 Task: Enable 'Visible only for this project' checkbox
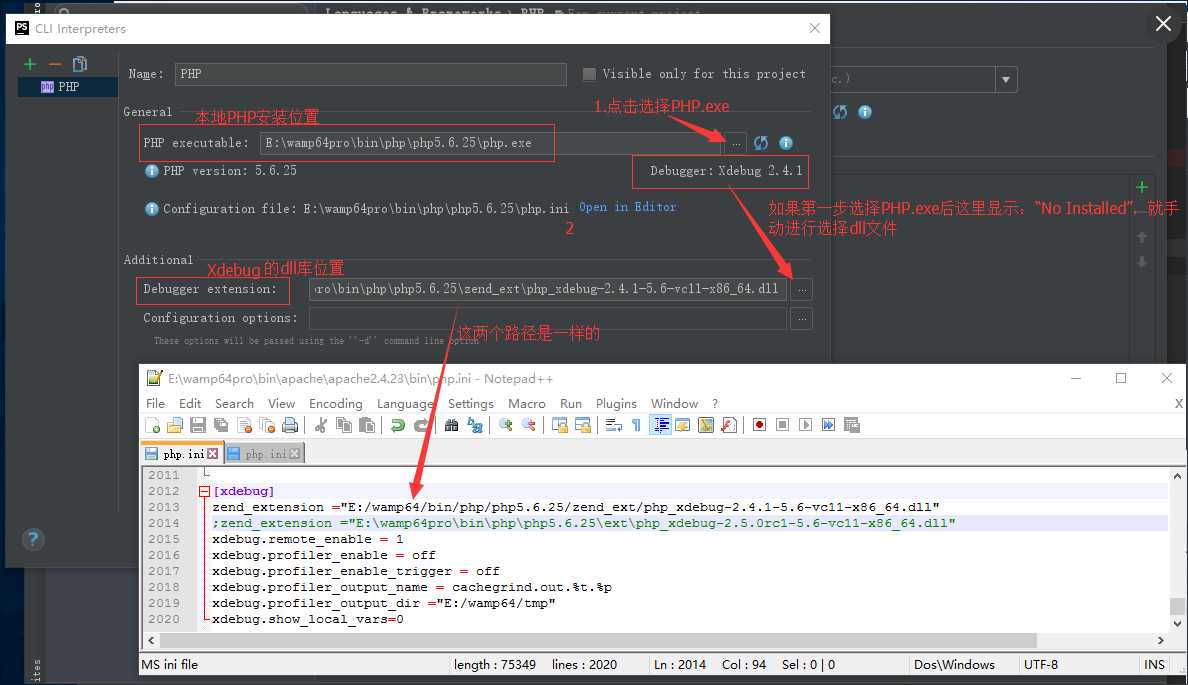coord(589,74)
